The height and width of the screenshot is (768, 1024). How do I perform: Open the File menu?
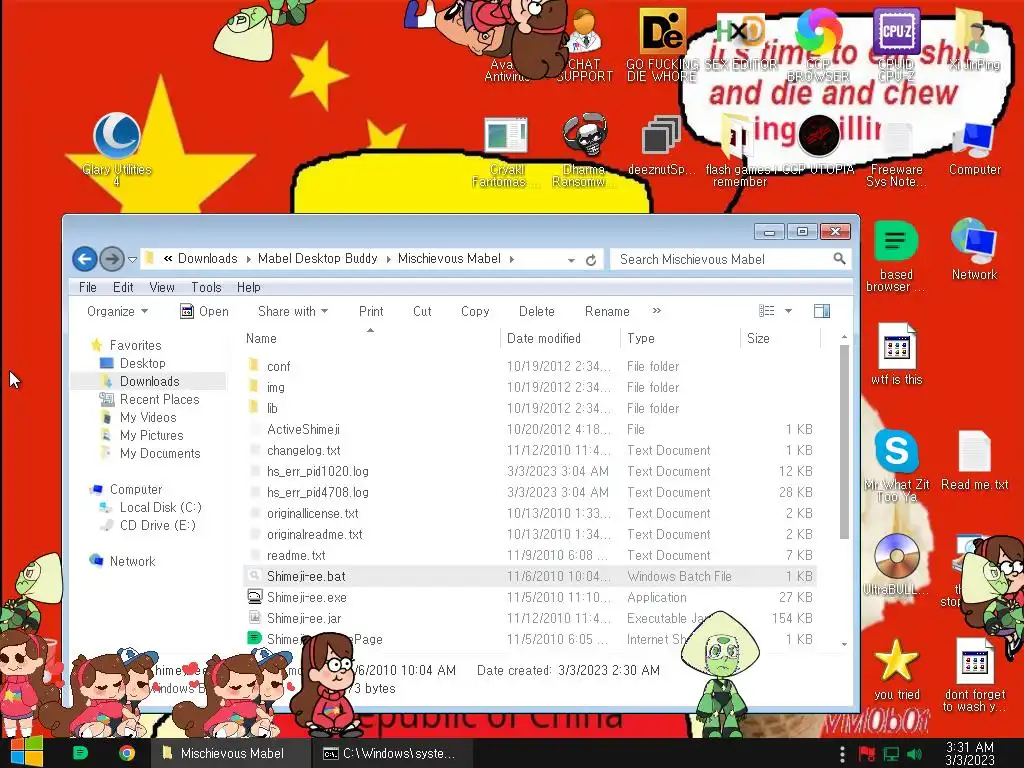coord(88,287)
